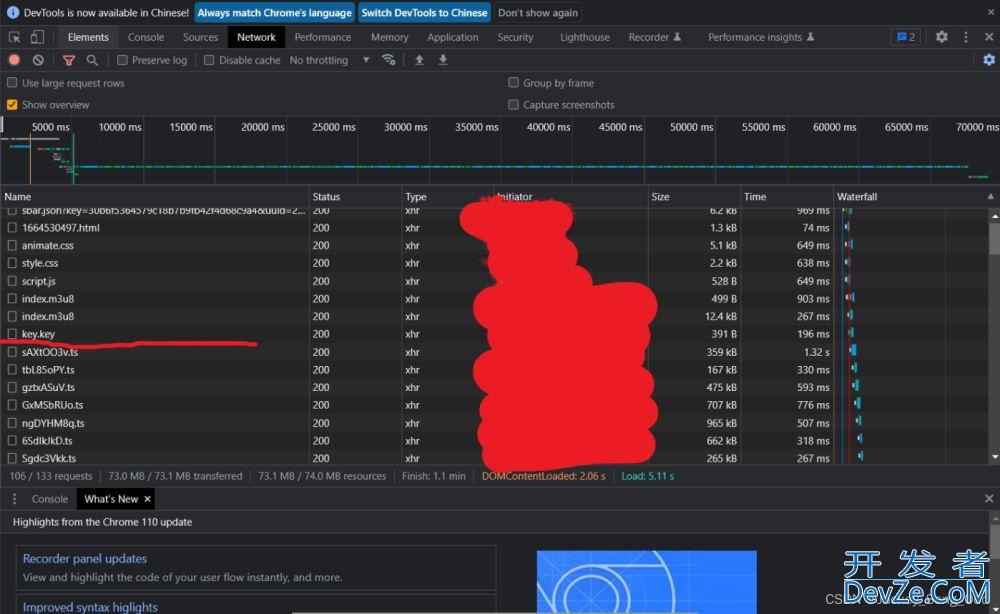
Task: Open network search with magnifier icon
Action: (x=92, y=60)
